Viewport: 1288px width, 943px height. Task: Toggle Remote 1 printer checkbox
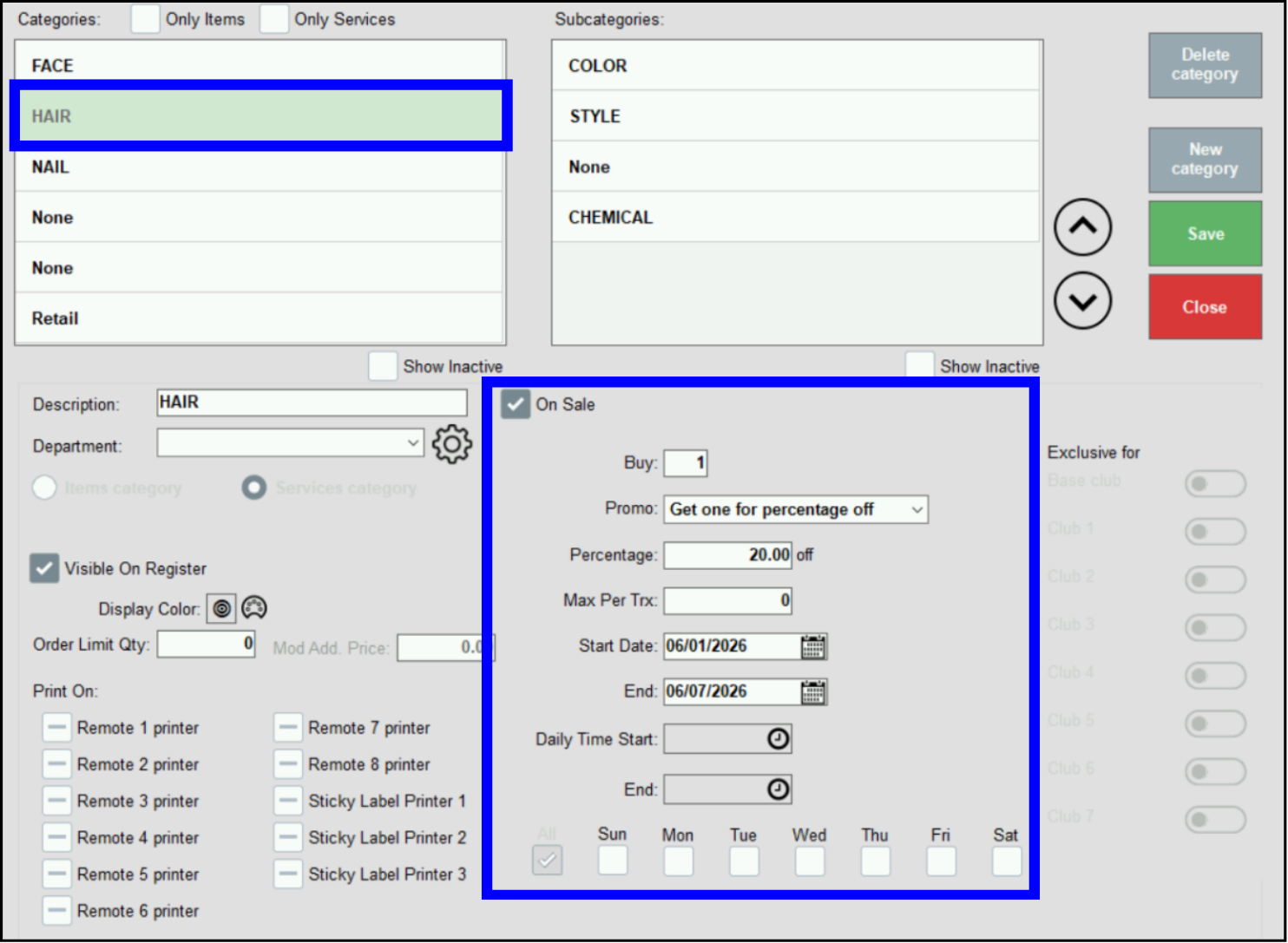pyautogui.click(x=57, y=728)
